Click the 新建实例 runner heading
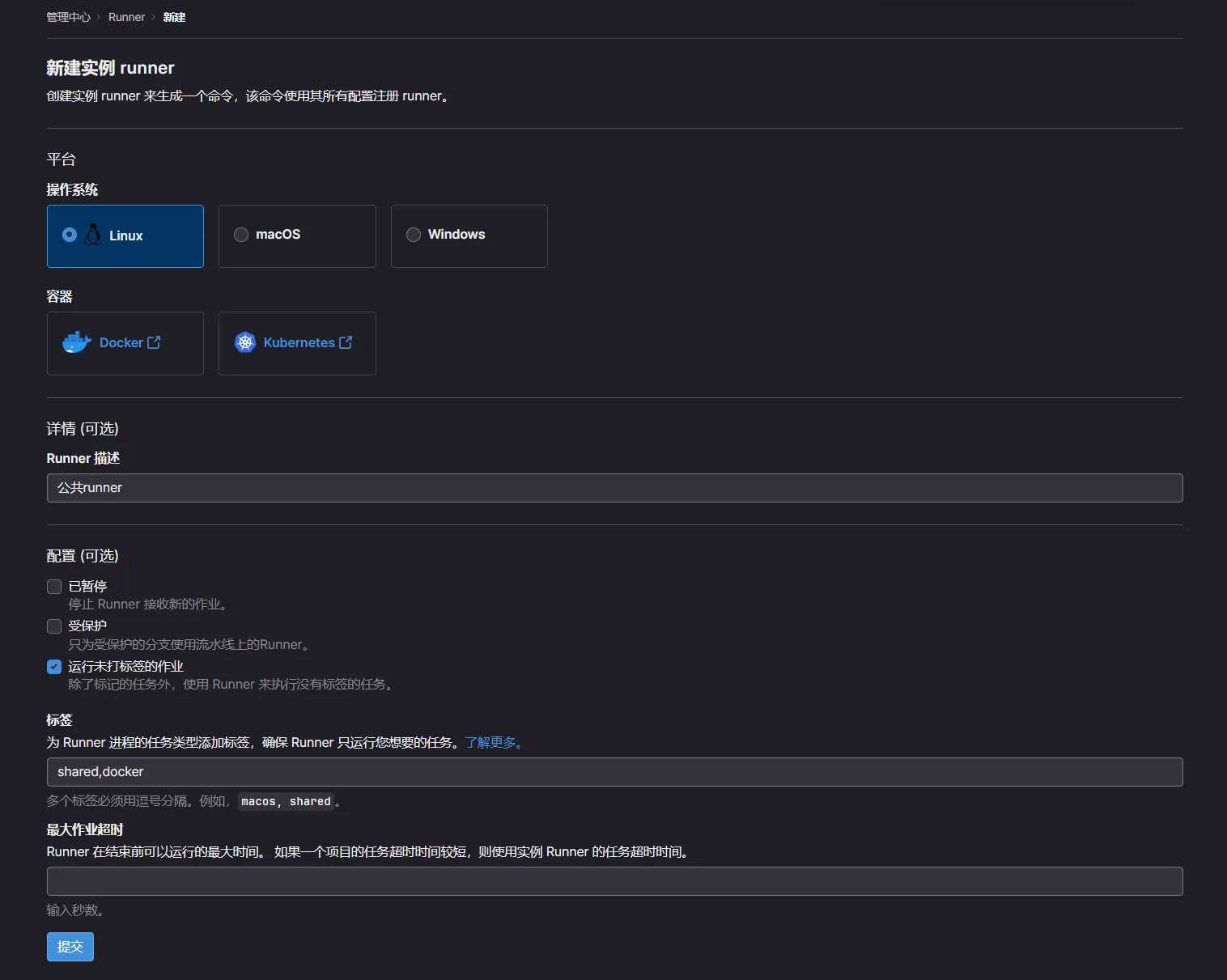The height and width of the screenshot is (980, 1227). (x=110, y=68)
